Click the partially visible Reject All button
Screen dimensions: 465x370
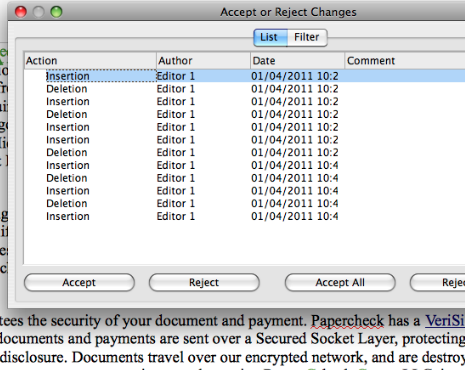(438, 282)
